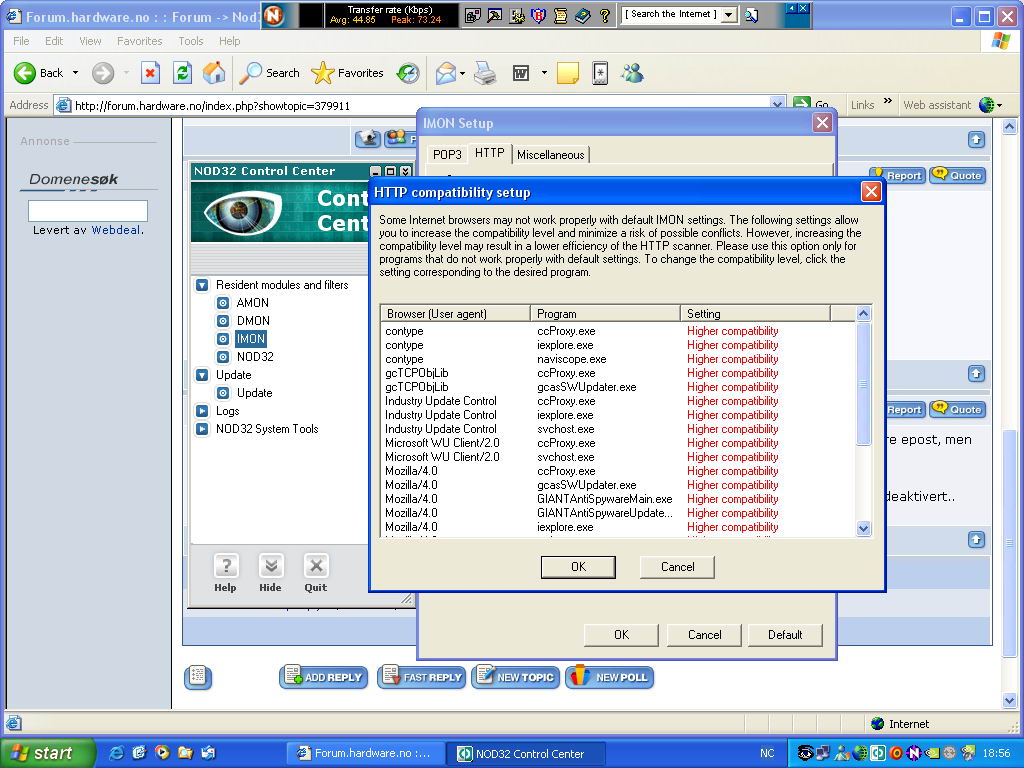
Task: Click the Web assistant globe icon
Action: point(987,105)
